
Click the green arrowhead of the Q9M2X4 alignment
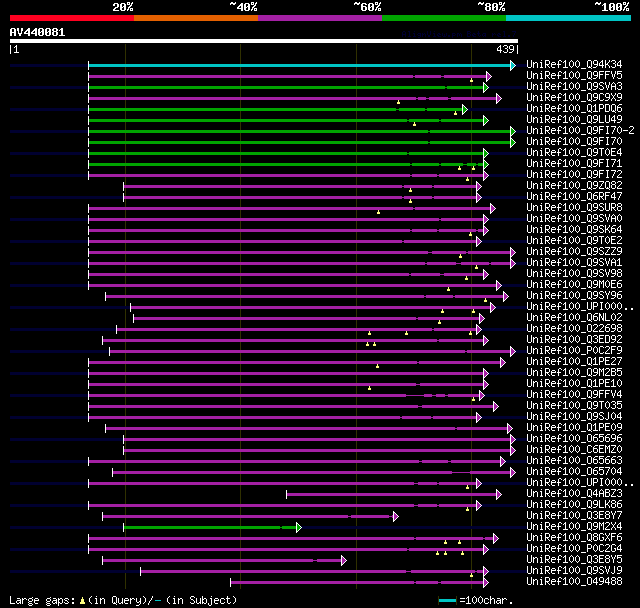pos(299,528)
